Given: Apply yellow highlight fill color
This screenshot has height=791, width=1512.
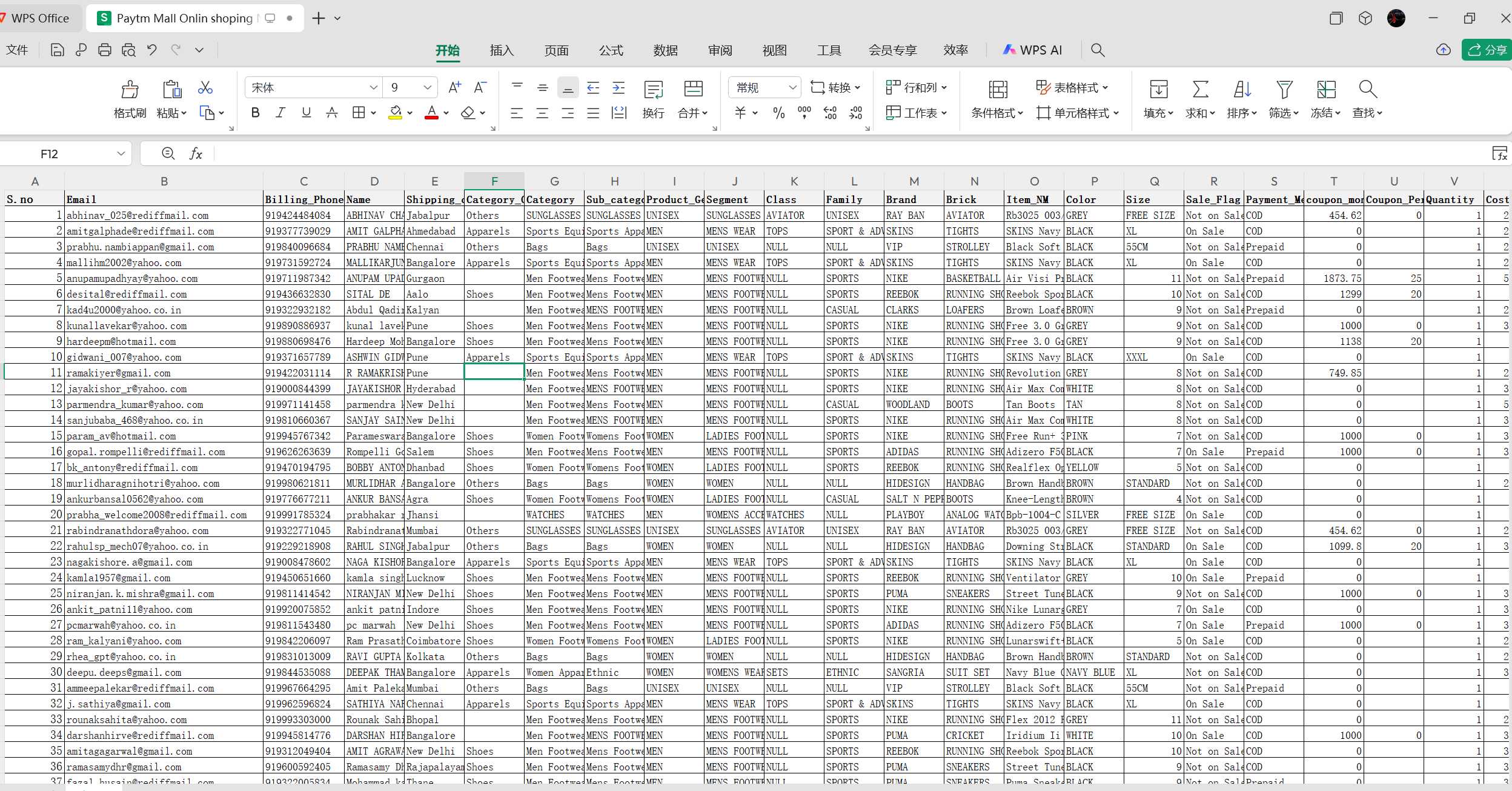Looking at the screenshot, I should [x=396, y=113].
